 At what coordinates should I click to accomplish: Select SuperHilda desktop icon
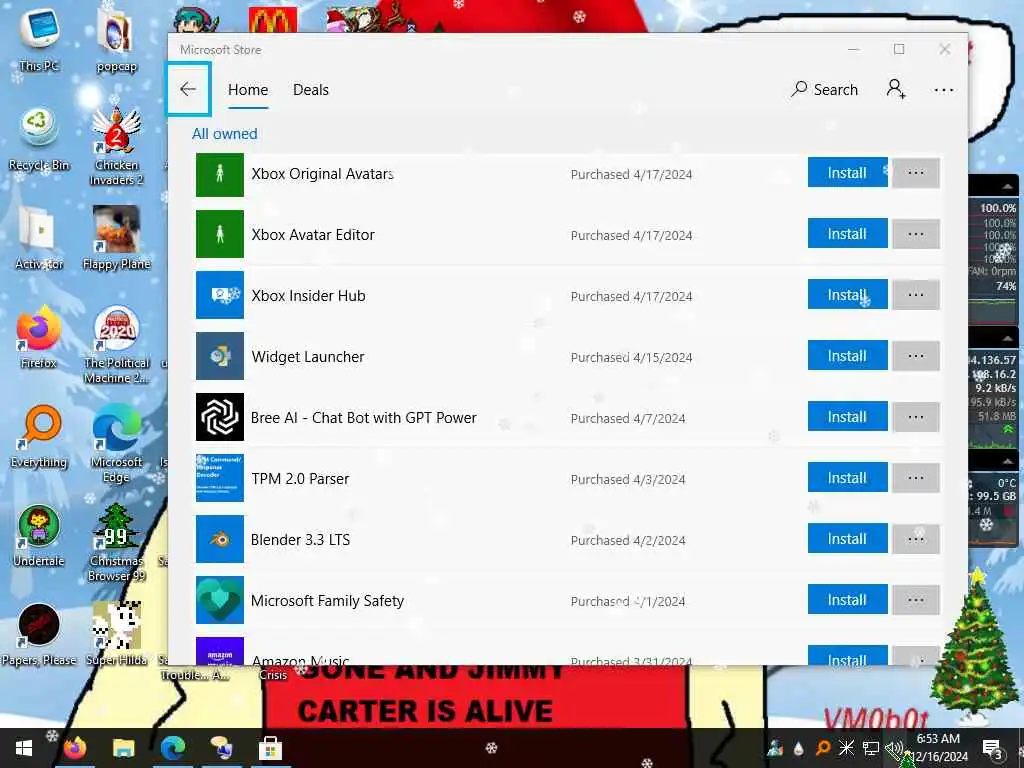point(116,635)
